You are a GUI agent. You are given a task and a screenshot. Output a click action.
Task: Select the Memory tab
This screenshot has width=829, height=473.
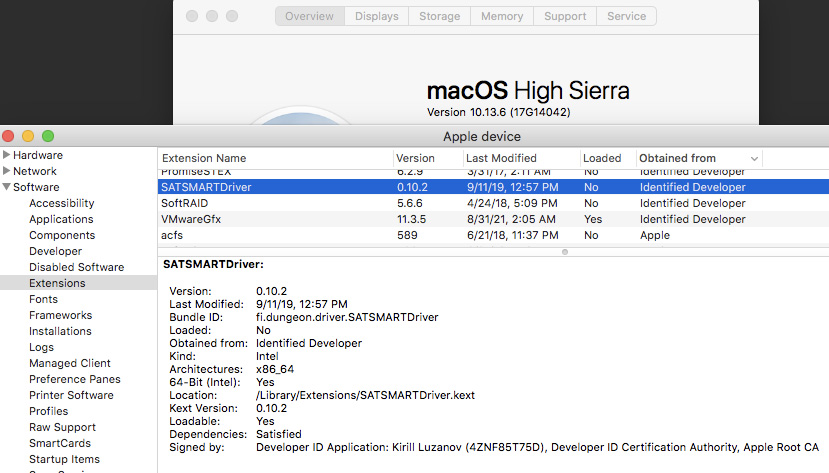[x=501, y=16]
